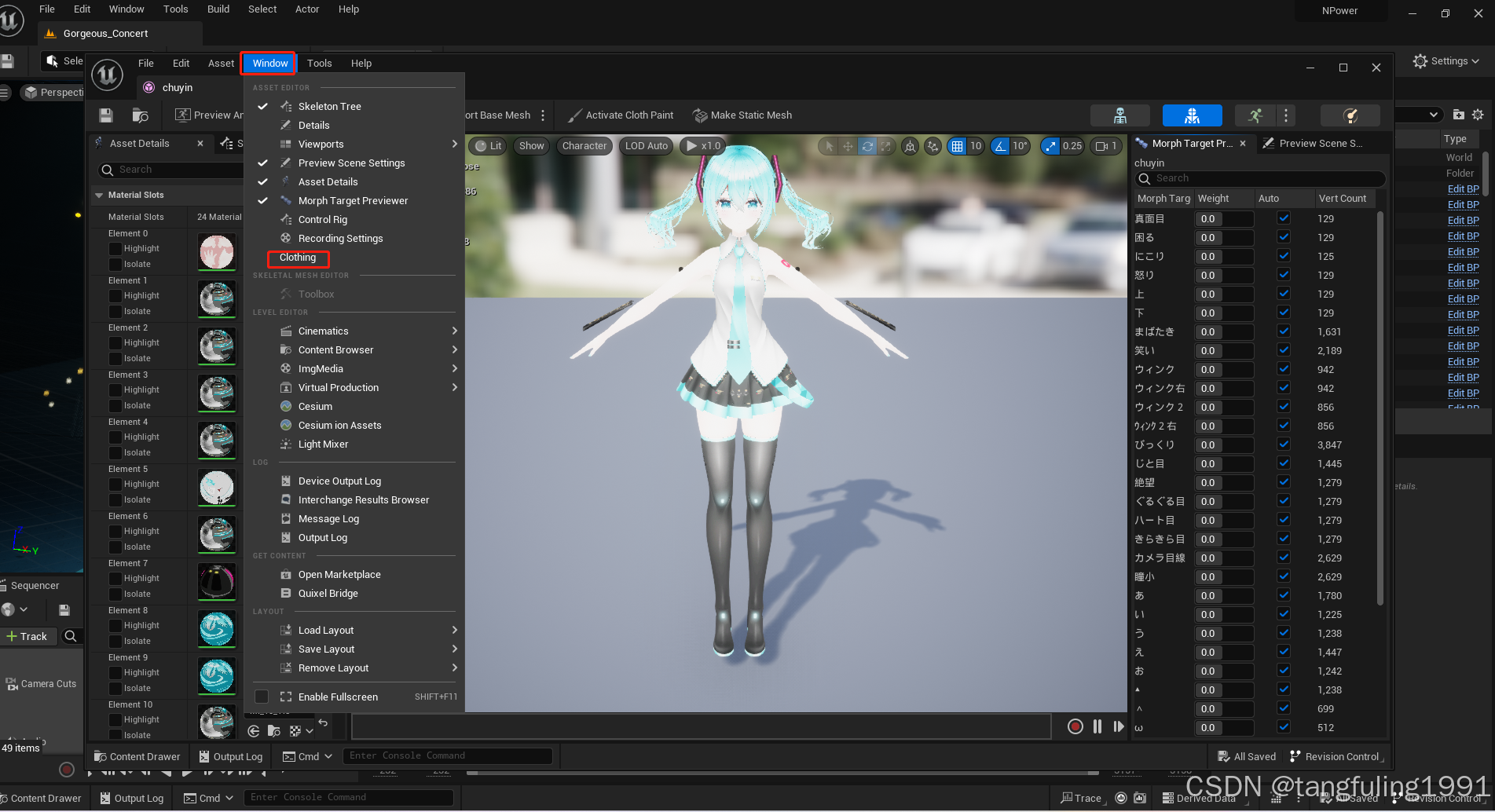Click the surface snapping icon

point(933,146)
